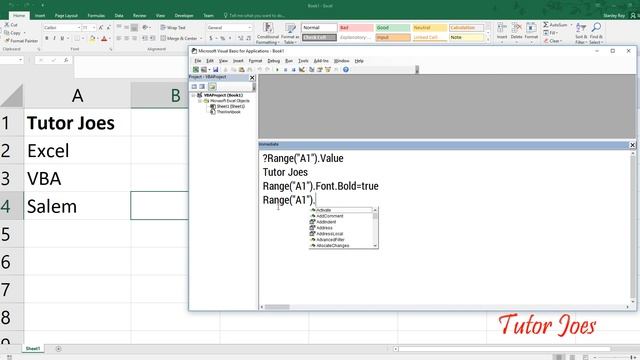This screenshot has width=640, height=360.
Task: Click View Microsoft Excel icon in VBA toolbar
Action: tap(196, 70)
